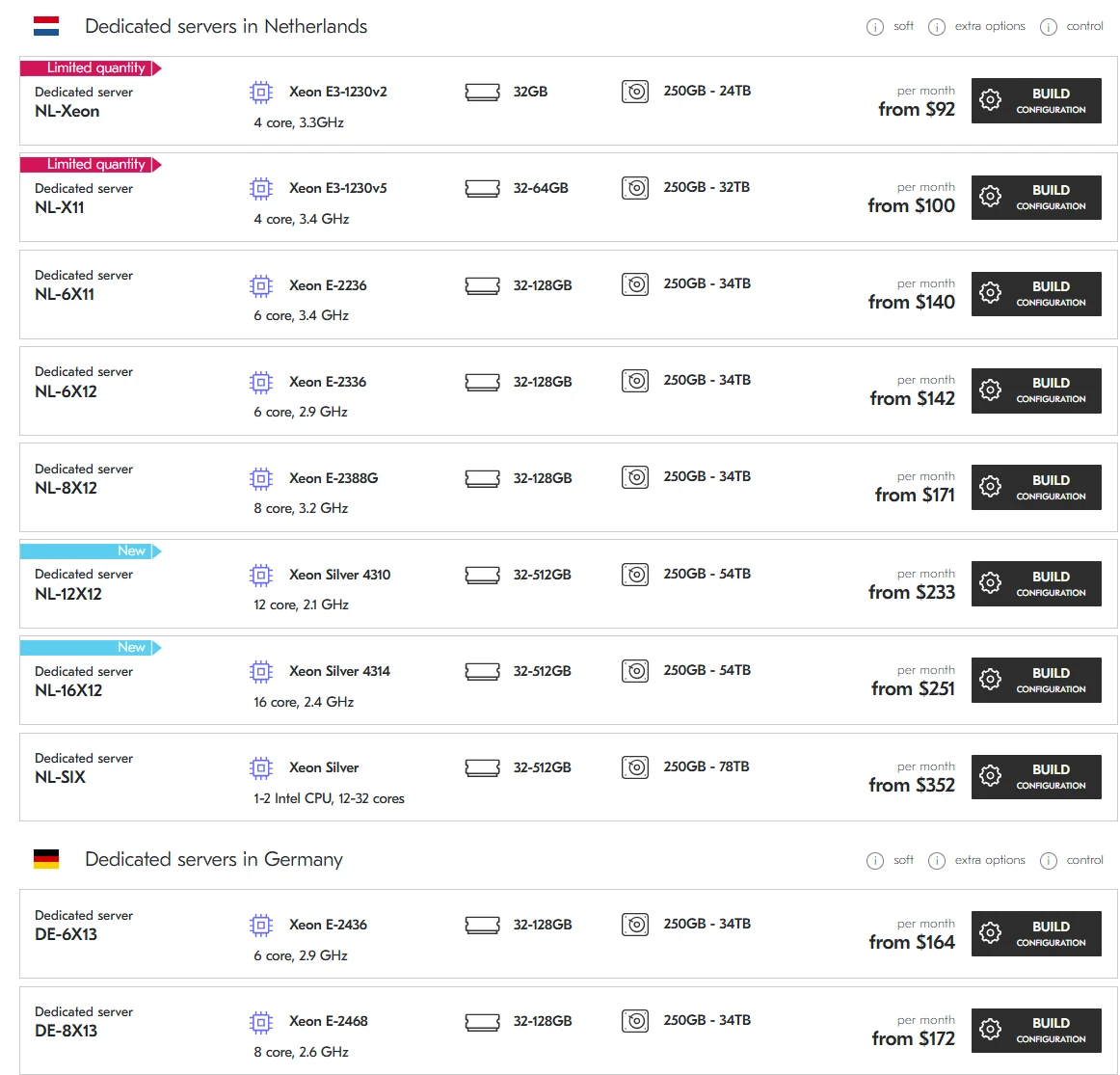This screenshot has height=1075, width=1120.
Task: Click the CPU icon beside Xeon Silver 4314
Action: pyautogui.click(x=261, y=671)
